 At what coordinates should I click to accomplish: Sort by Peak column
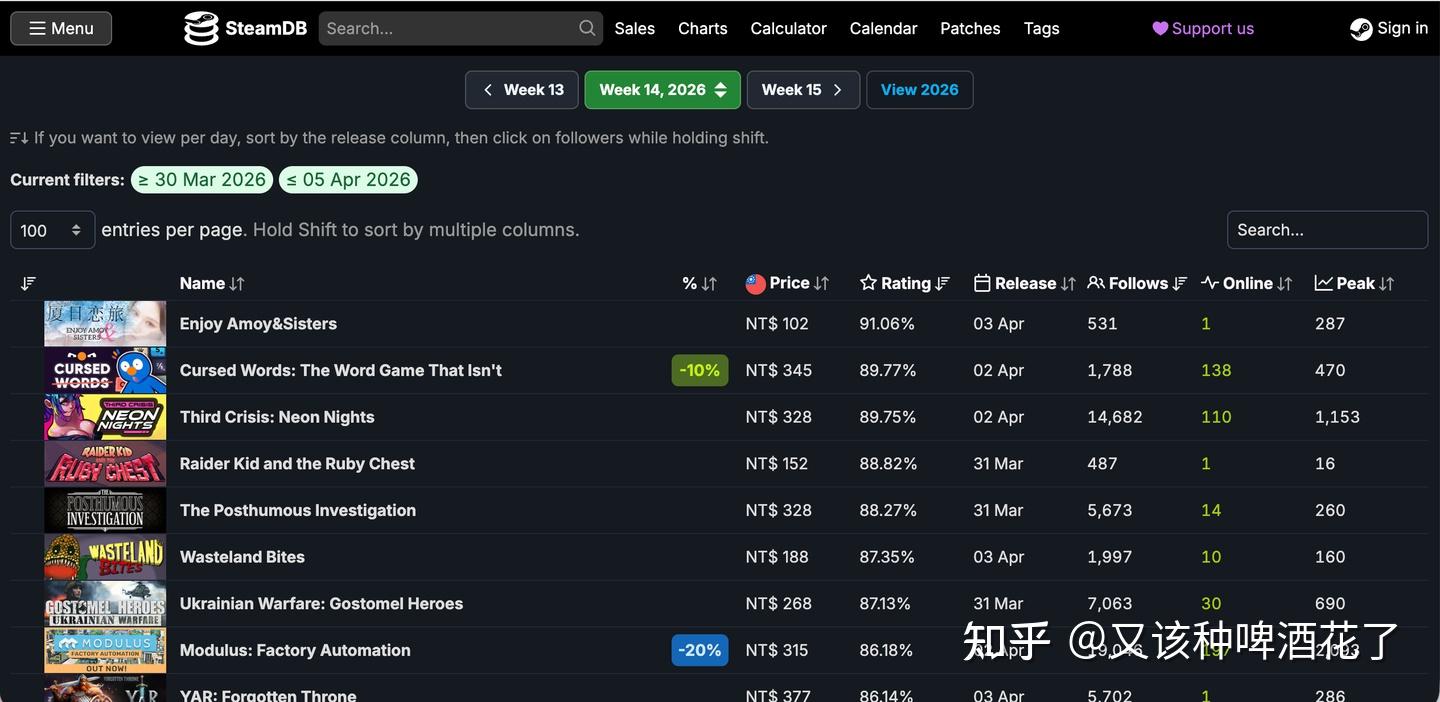[1354, 284]
